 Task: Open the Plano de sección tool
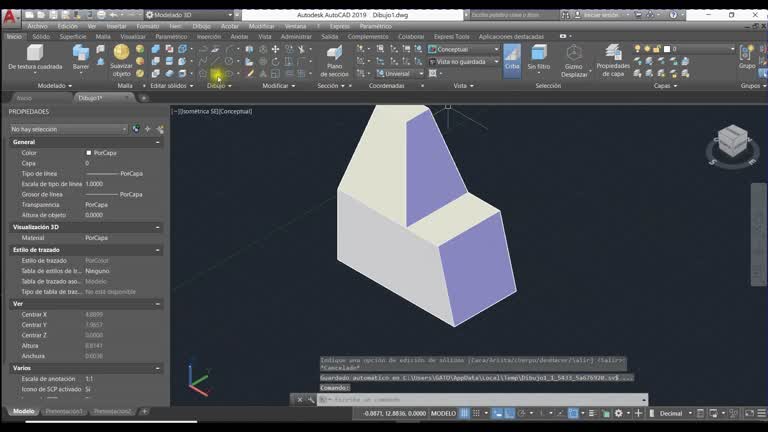(334, 61)
